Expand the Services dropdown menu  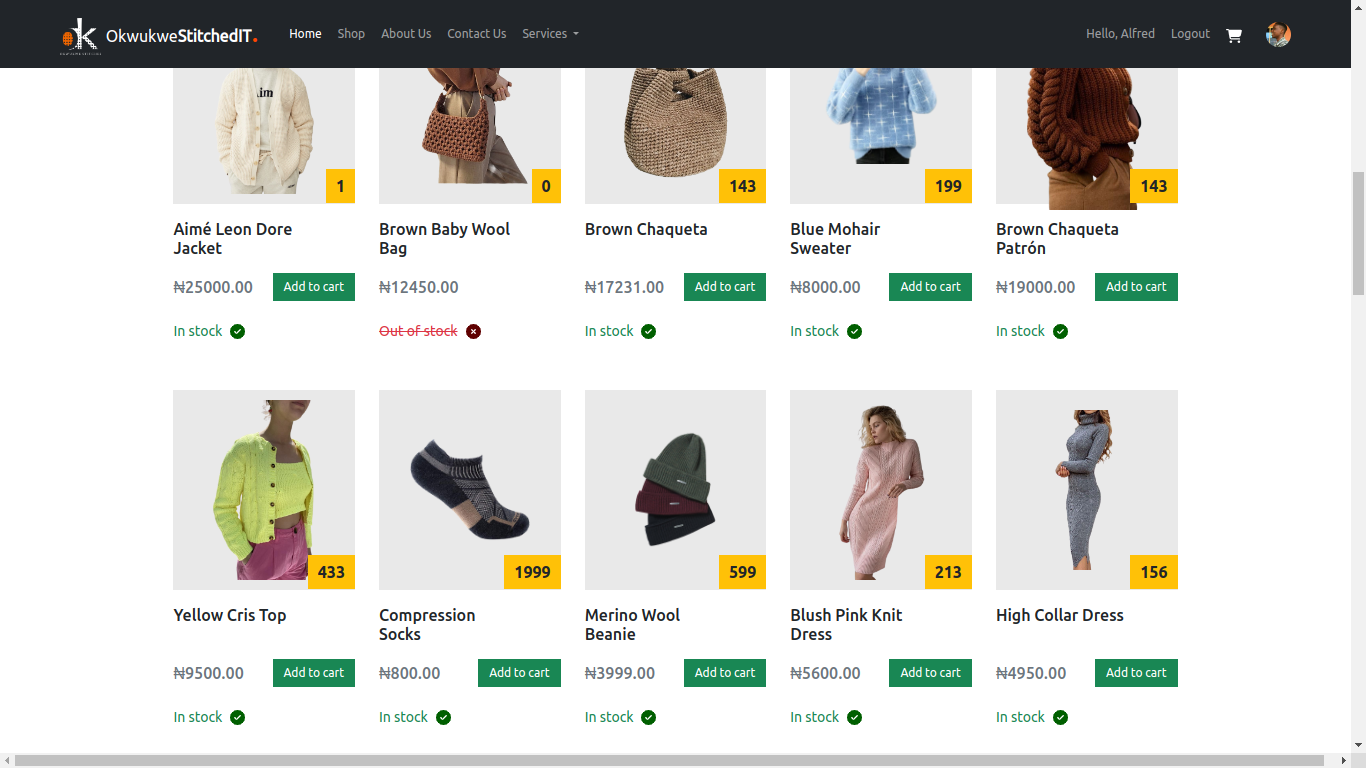[550, 34]
